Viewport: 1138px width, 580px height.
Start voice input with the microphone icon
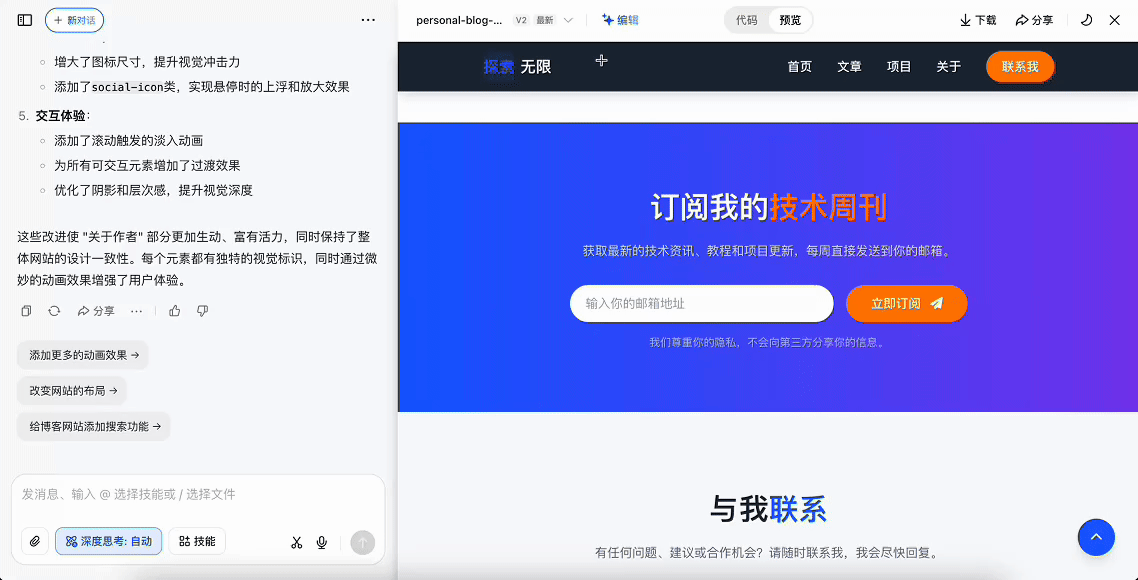(322, 542)
